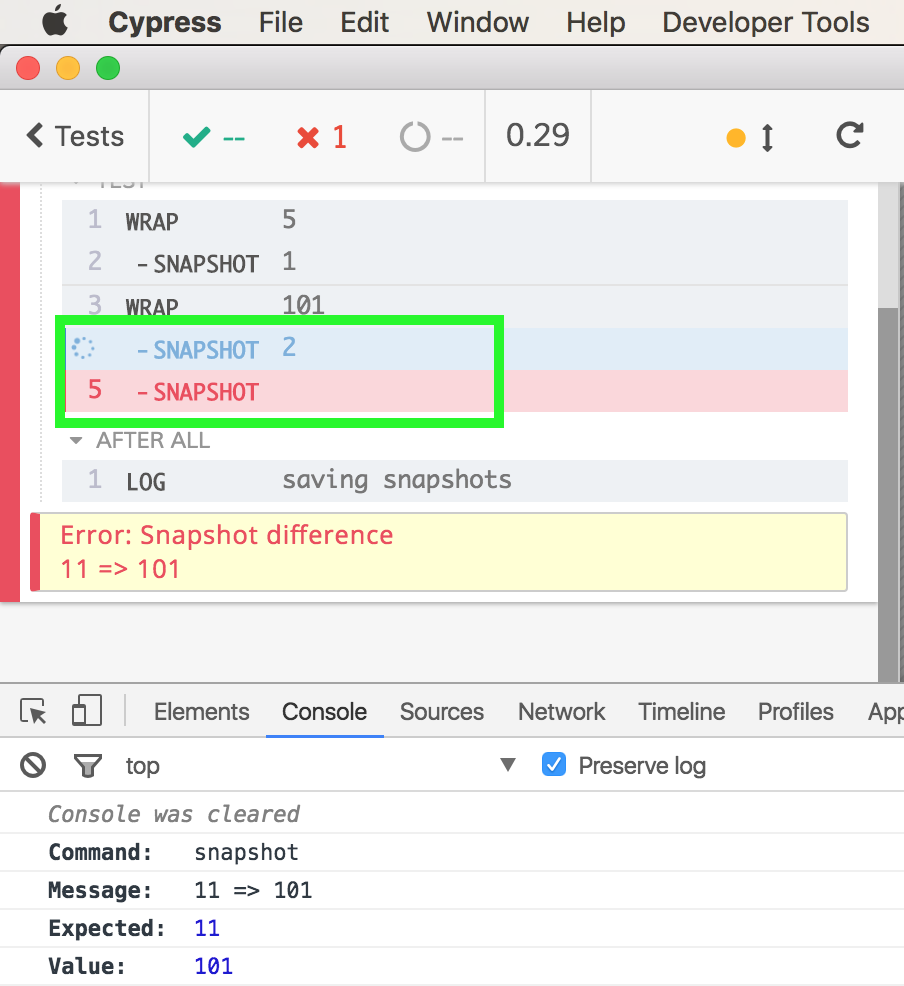904x986 pixels.
Task: Click the 0.29 duration readout
Action: click(x=538, y=135)
